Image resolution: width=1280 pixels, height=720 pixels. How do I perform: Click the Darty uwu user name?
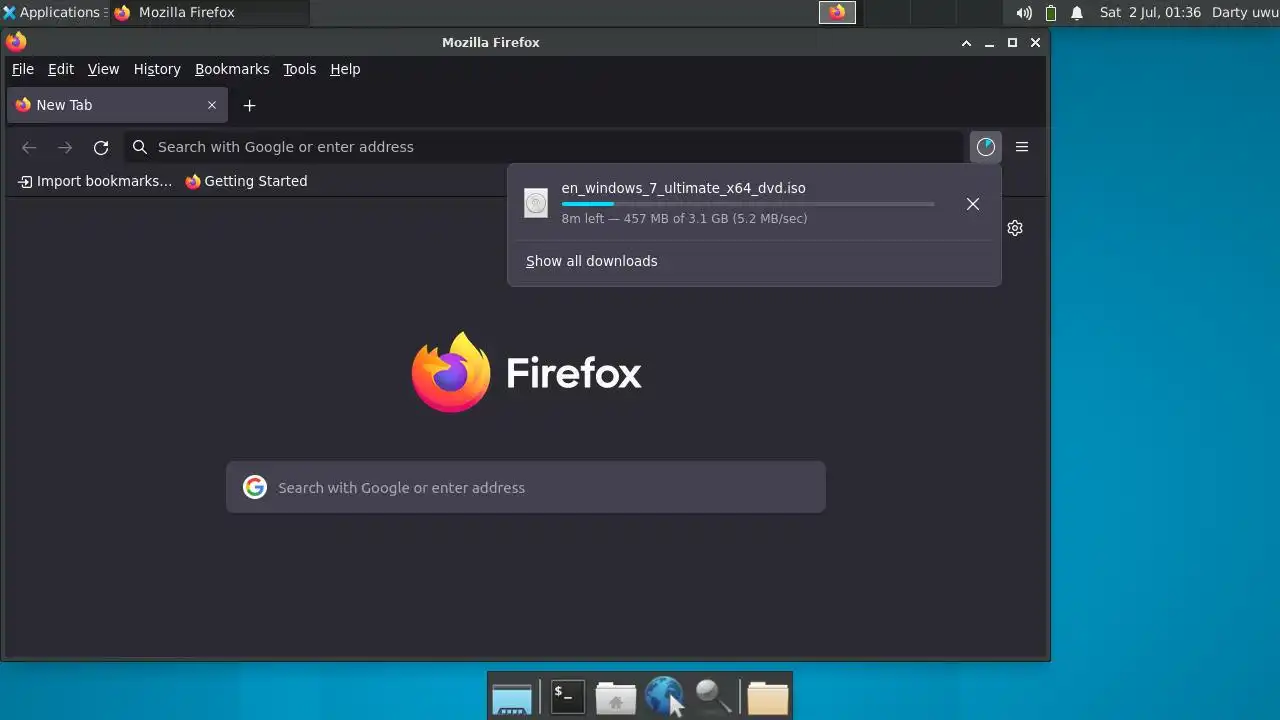pos(1245,13)
